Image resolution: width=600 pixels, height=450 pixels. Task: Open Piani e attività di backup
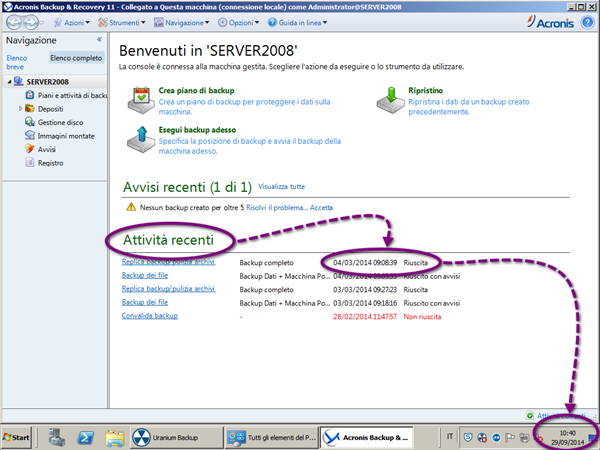pos(72,95)
